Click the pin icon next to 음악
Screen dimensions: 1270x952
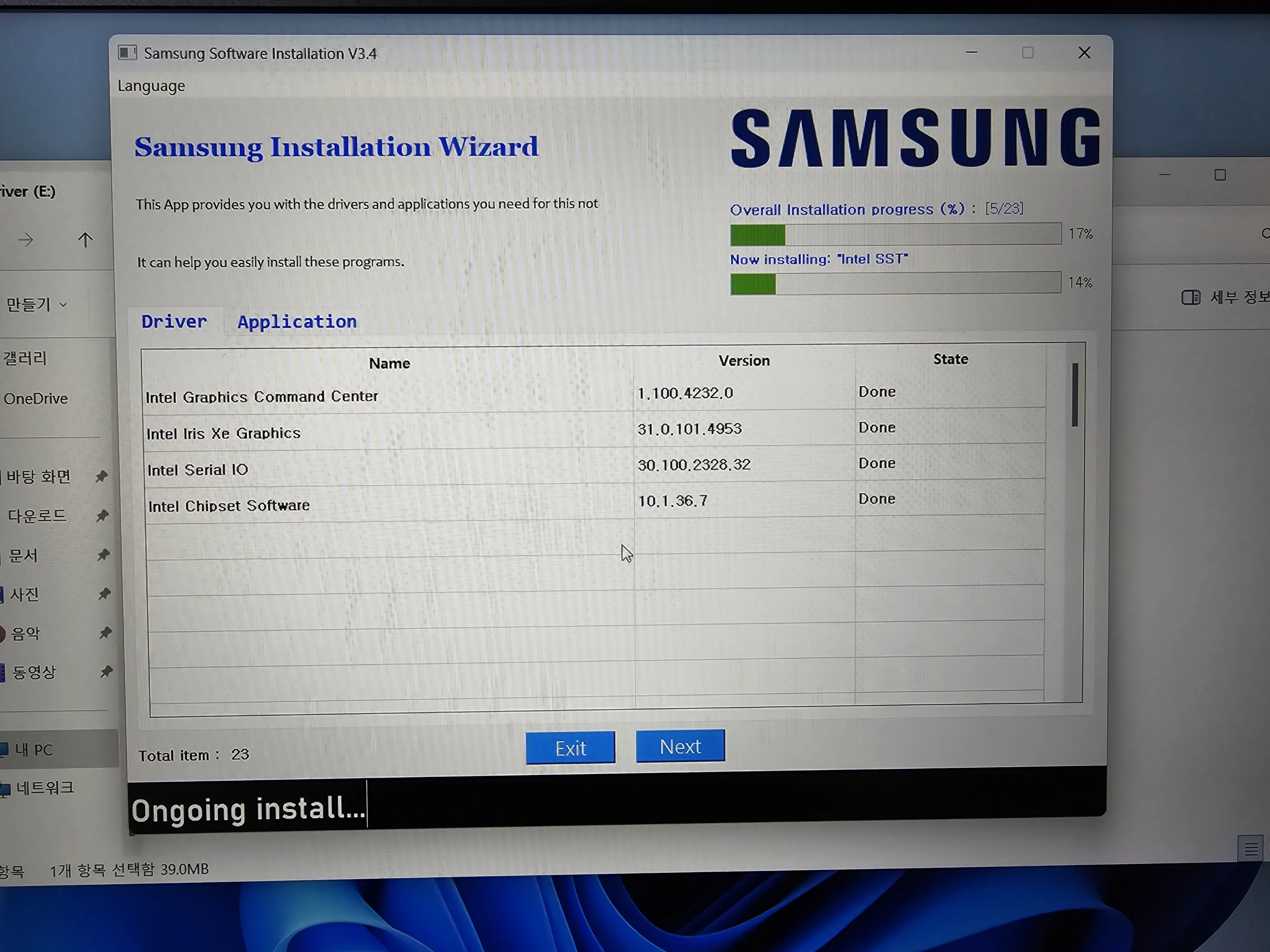105,632
